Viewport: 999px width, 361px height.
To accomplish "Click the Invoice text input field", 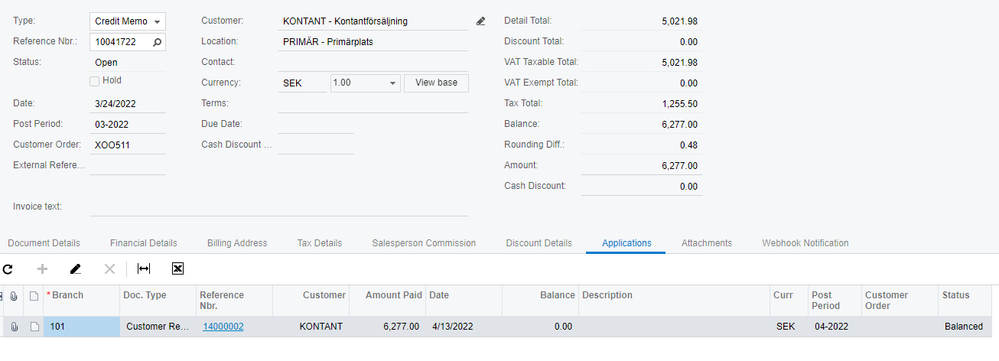I will click(279, 207).
